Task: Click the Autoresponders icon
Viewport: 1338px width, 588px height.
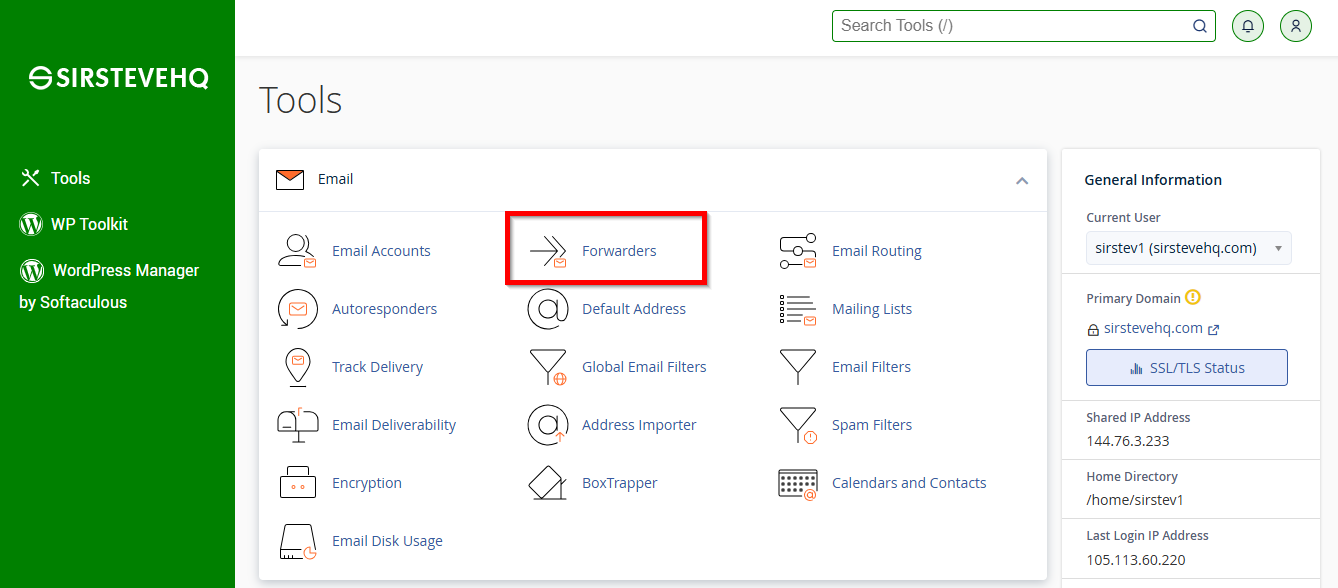Action: [297, 309]
